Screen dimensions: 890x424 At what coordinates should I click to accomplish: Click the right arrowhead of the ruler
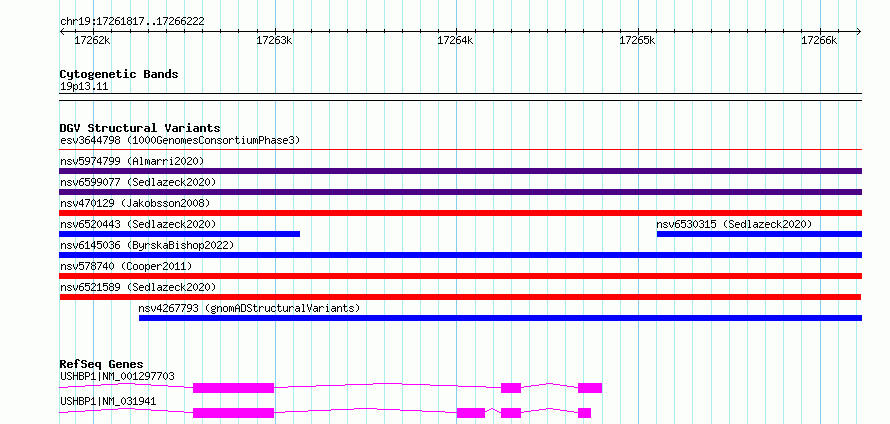[858, 31]
